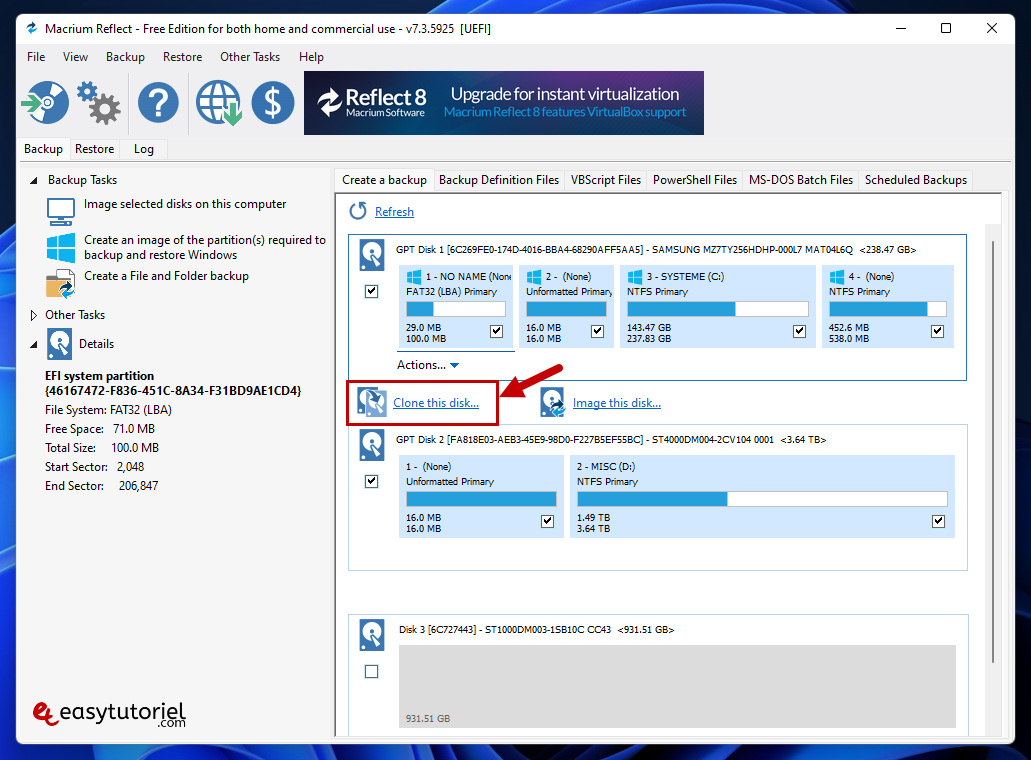Click the Clone this disk link
This screenshot has height=760, width=1031.
[436, 403]
